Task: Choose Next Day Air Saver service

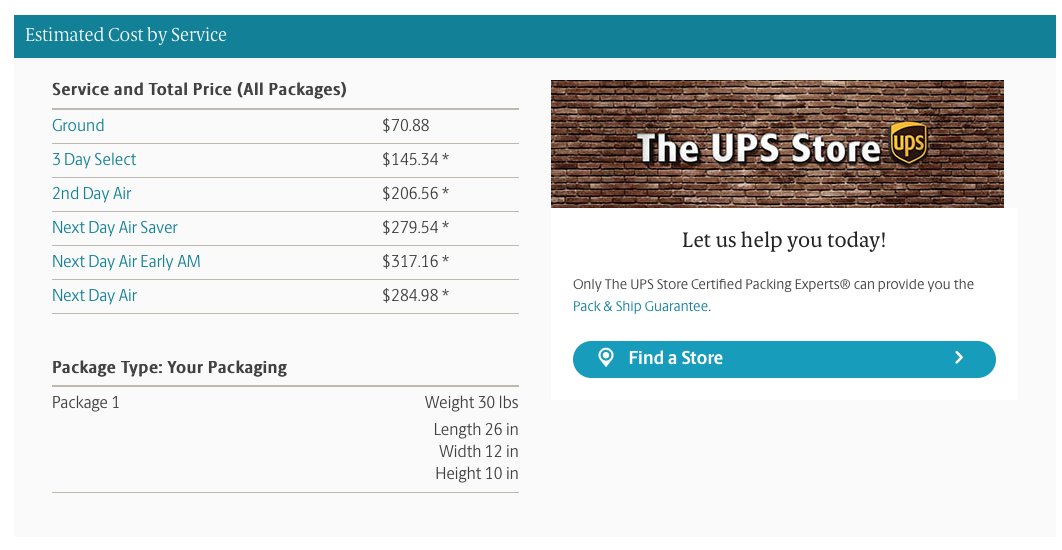Action: coord(114,227)
